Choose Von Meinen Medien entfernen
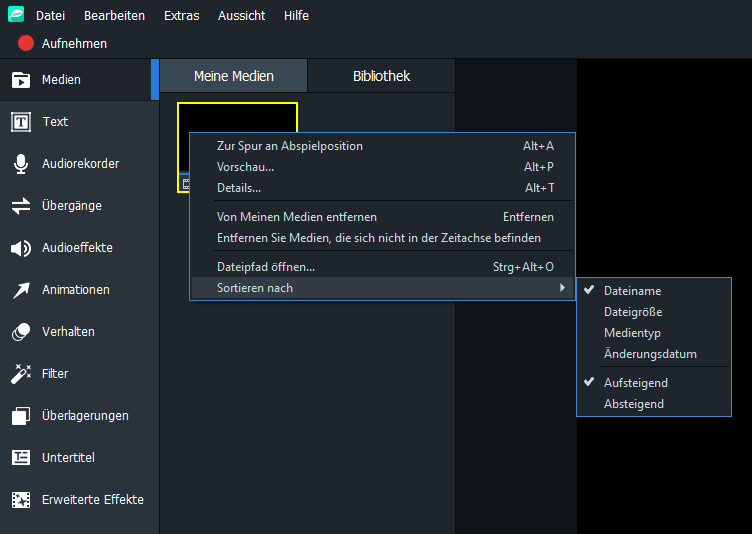 383,217
